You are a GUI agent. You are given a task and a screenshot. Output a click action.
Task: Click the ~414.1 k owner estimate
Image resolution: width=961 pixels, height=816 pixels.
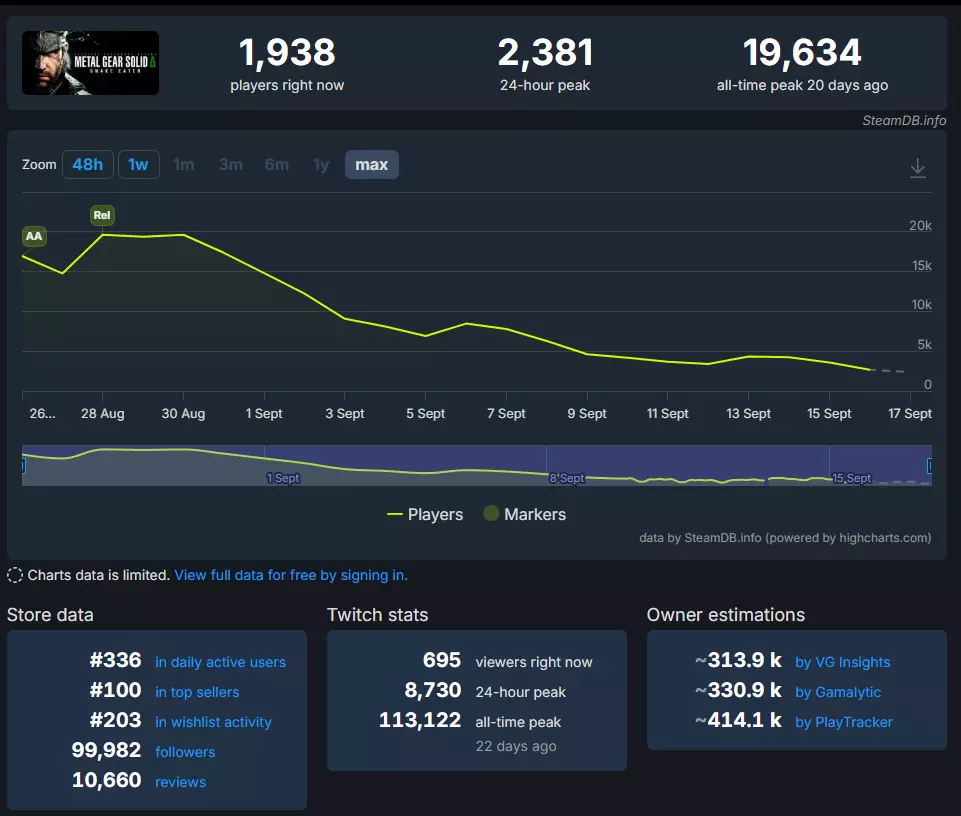coord(739,720)
